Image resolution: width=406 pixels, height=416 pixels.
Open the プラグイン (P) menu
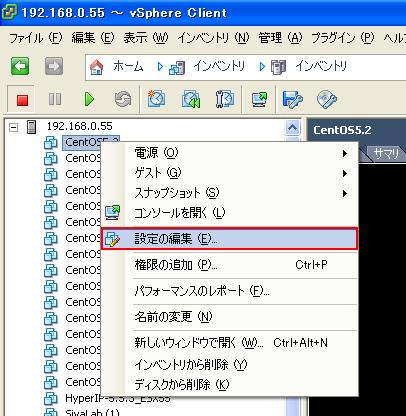pos(343,38)
